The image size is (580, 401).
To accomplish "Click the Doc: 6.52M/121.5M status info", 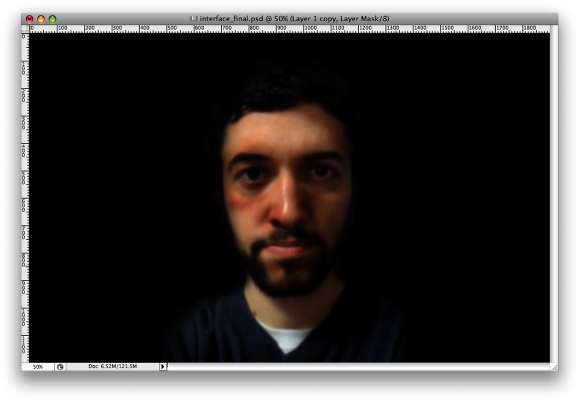I will [x=112, y=366].
